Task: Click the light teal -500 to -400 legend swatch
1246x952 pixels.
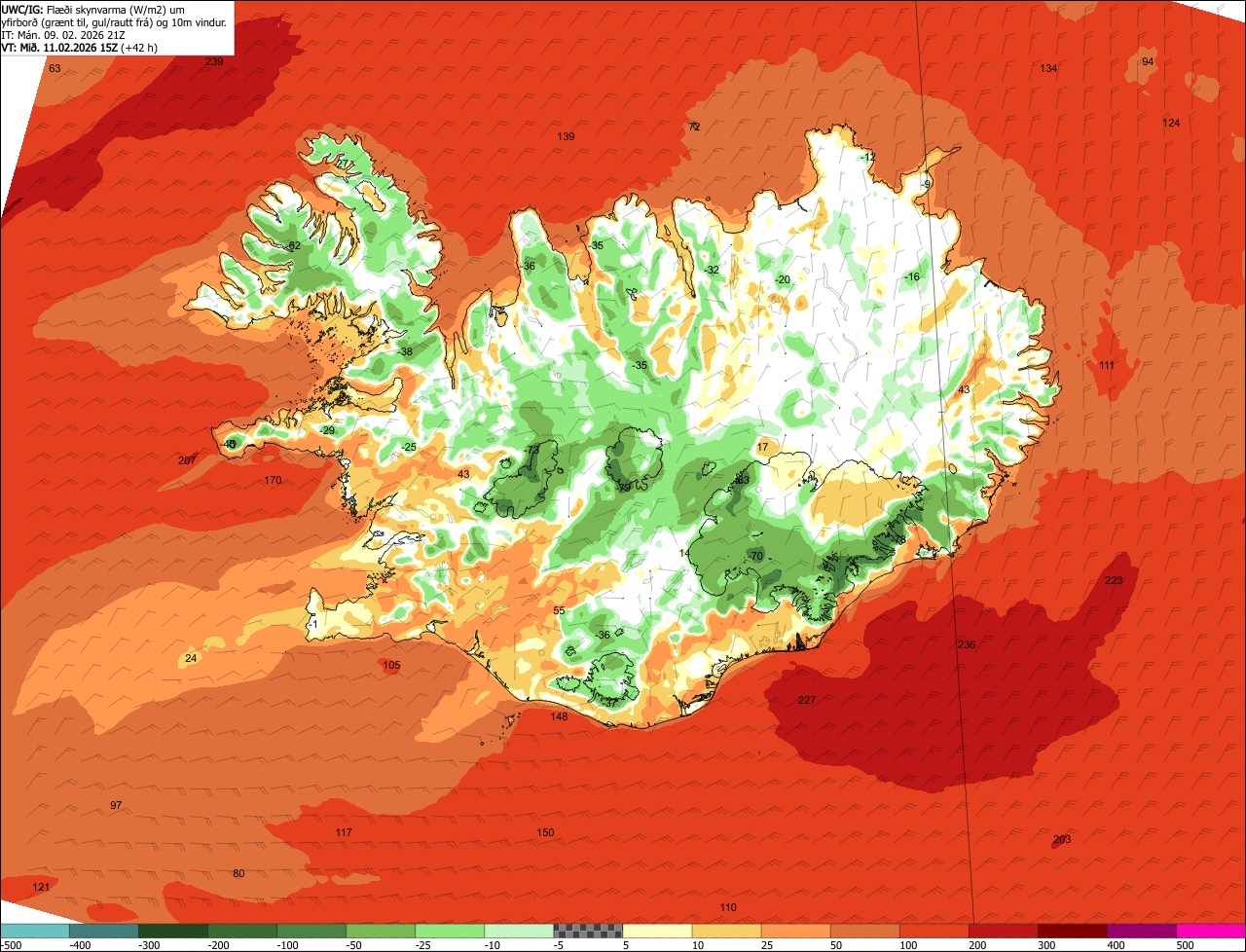Action: [35, 931]
